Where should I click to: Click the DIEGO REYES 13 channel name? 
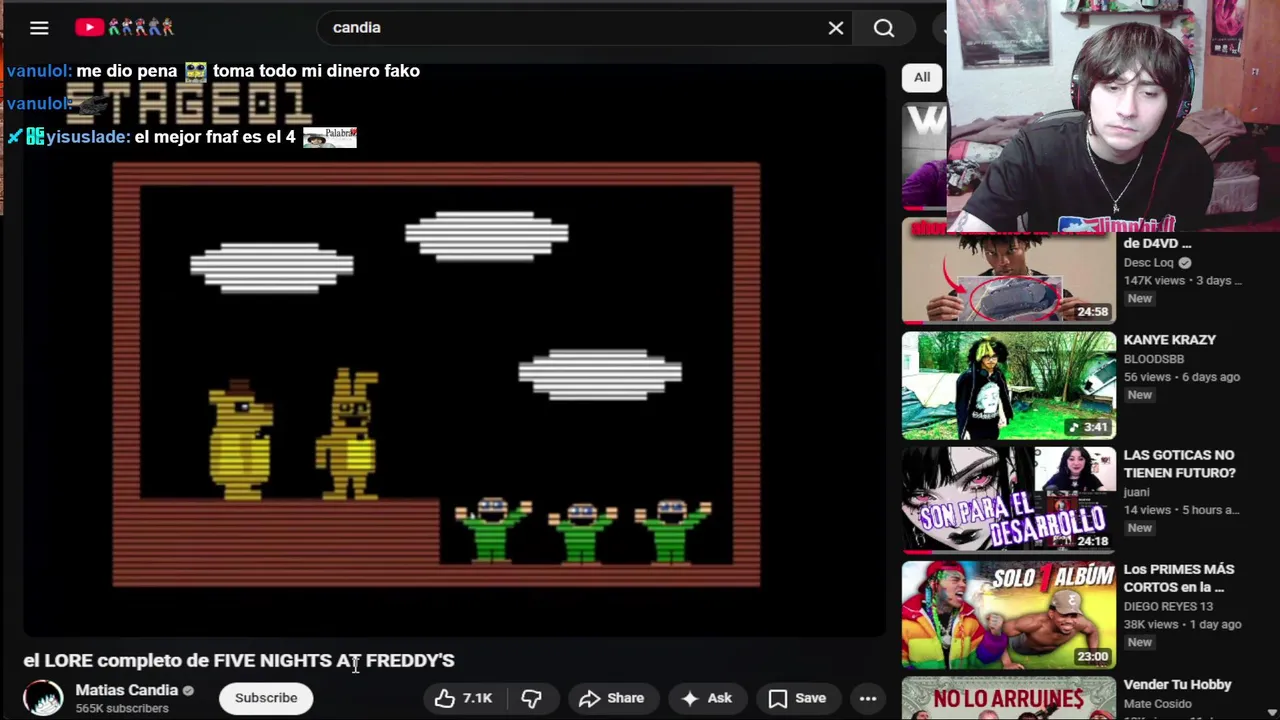coord(1168,606)
